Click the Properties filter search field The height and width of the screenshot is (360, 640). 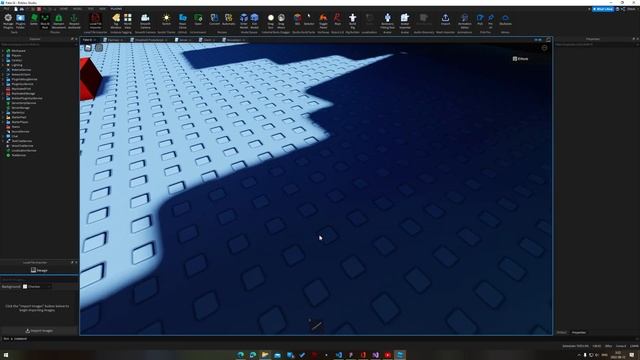click(x=596, y=44)
